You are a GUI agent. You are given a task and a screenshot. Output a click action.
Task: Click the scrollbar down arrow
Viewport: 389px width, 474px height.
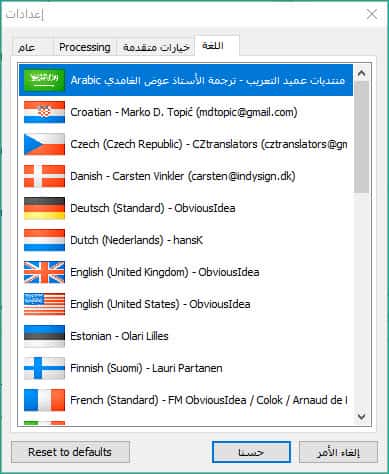(362, 416)
